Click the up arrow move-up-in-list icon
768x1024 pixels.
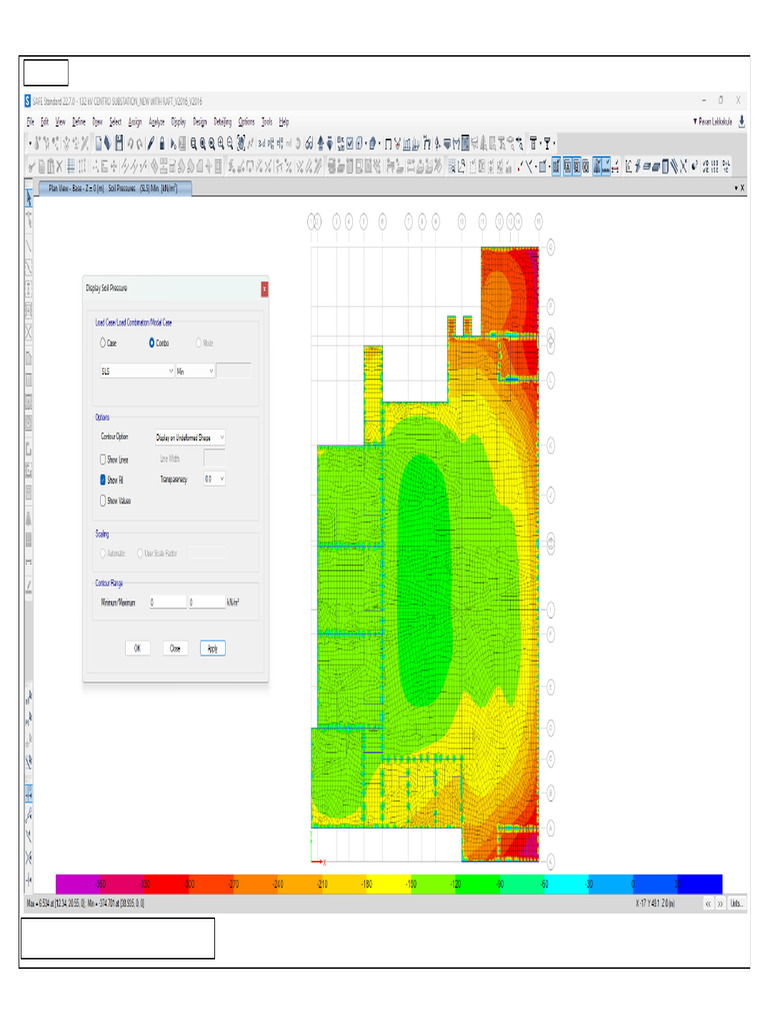tap(321, 144)
